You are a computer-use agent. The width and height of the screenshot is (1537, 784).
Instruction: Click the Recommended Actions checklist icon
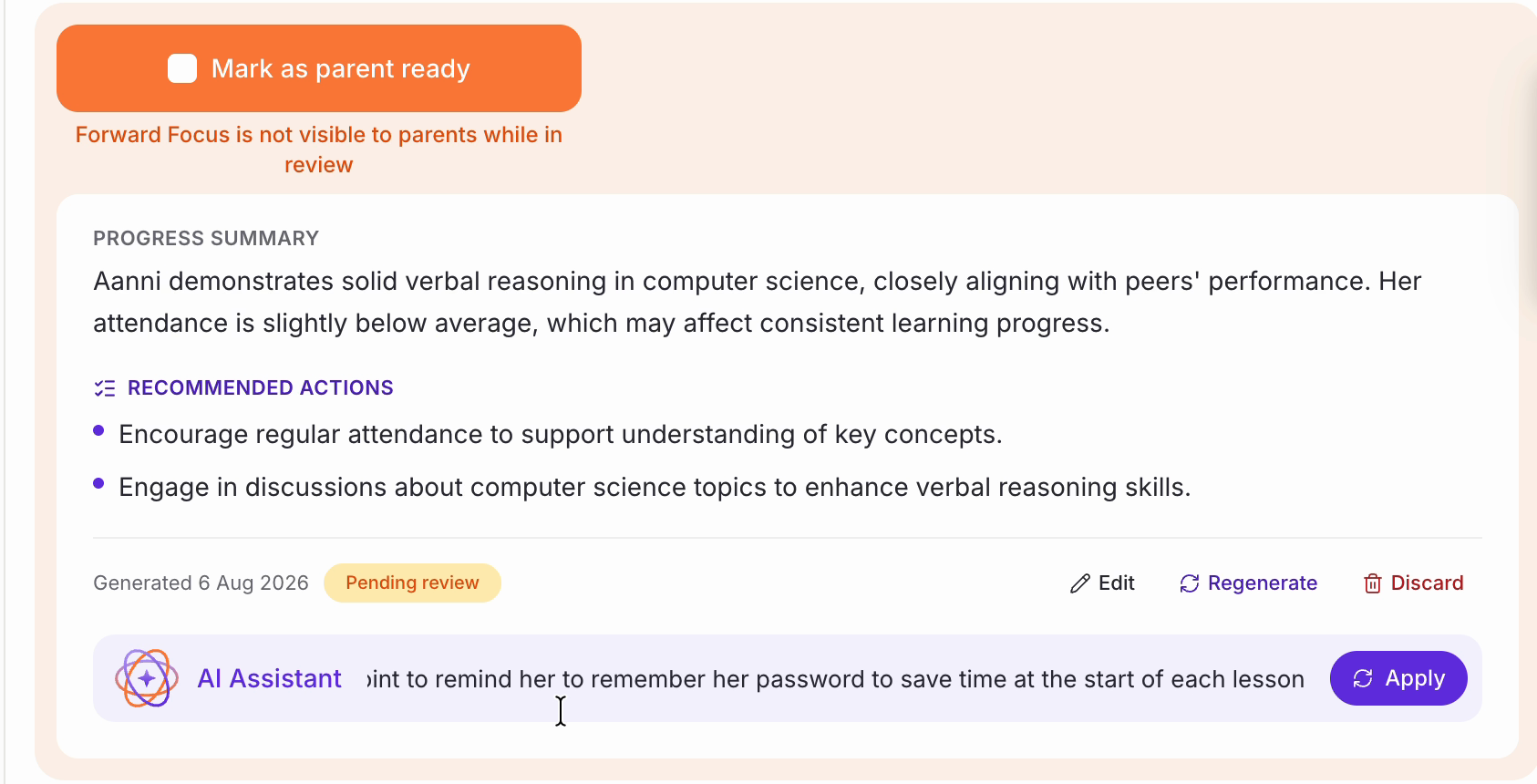[x=105, y=388]
